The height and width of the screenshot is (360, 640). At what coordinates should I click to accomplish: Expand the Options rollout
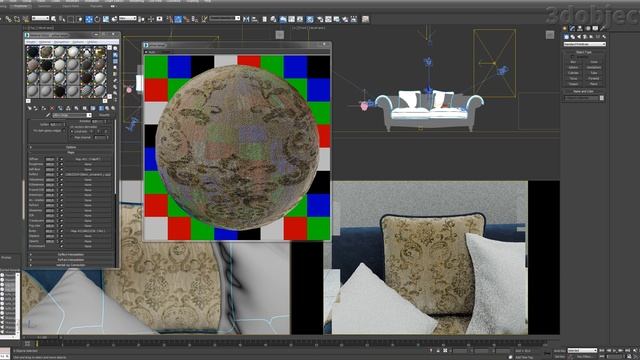click(71, 147)
